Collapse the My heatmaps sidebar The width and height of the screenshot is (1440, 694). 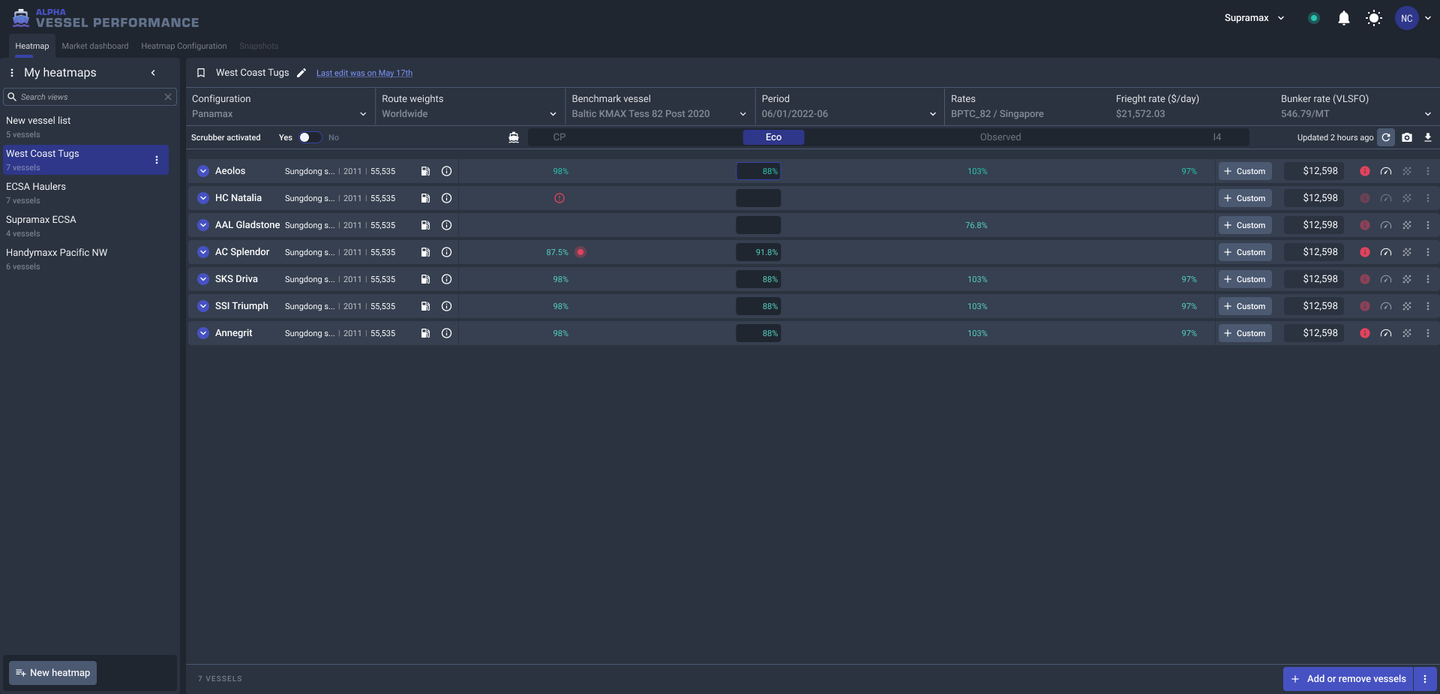click(153, 73)
